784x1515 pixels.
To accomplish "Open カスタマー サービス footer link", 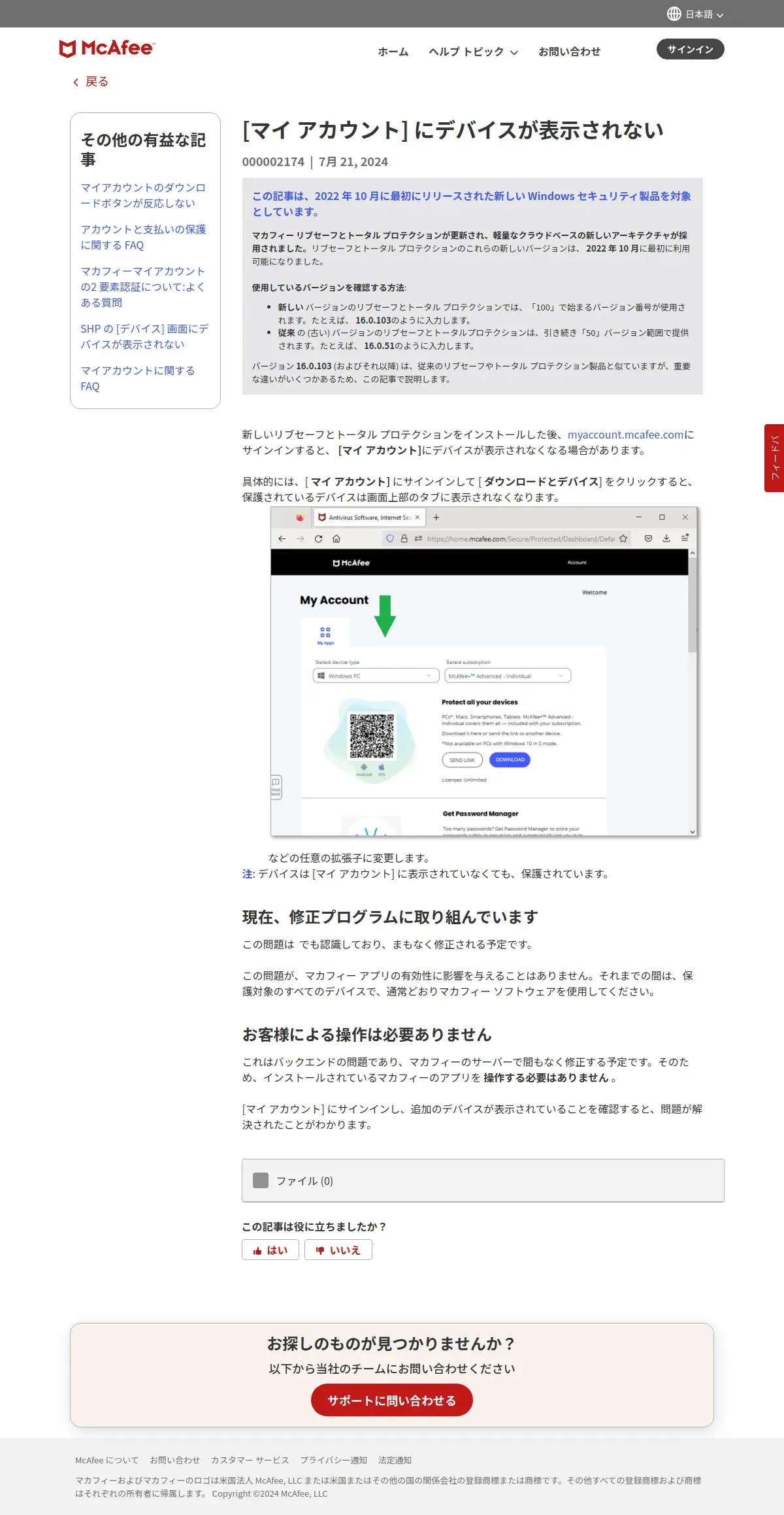I will click(x=250, y=1460).
